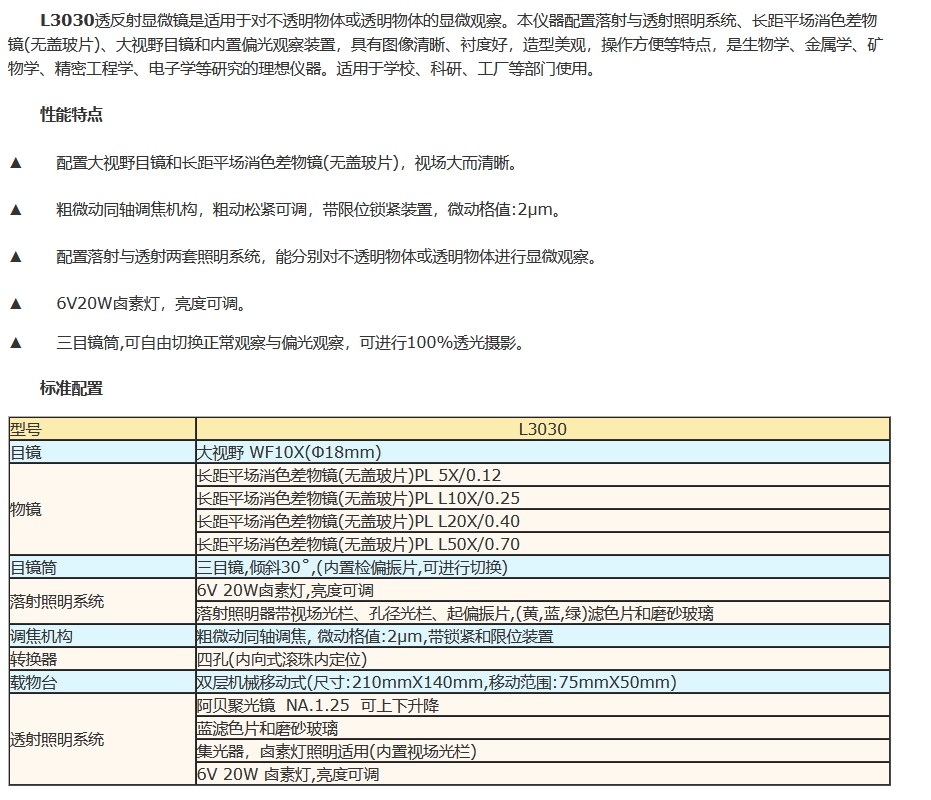Select the 大视野 WF10X(Φ18mm) cell
The width and height of the screenshot is (931, 800).
[289, 452]
